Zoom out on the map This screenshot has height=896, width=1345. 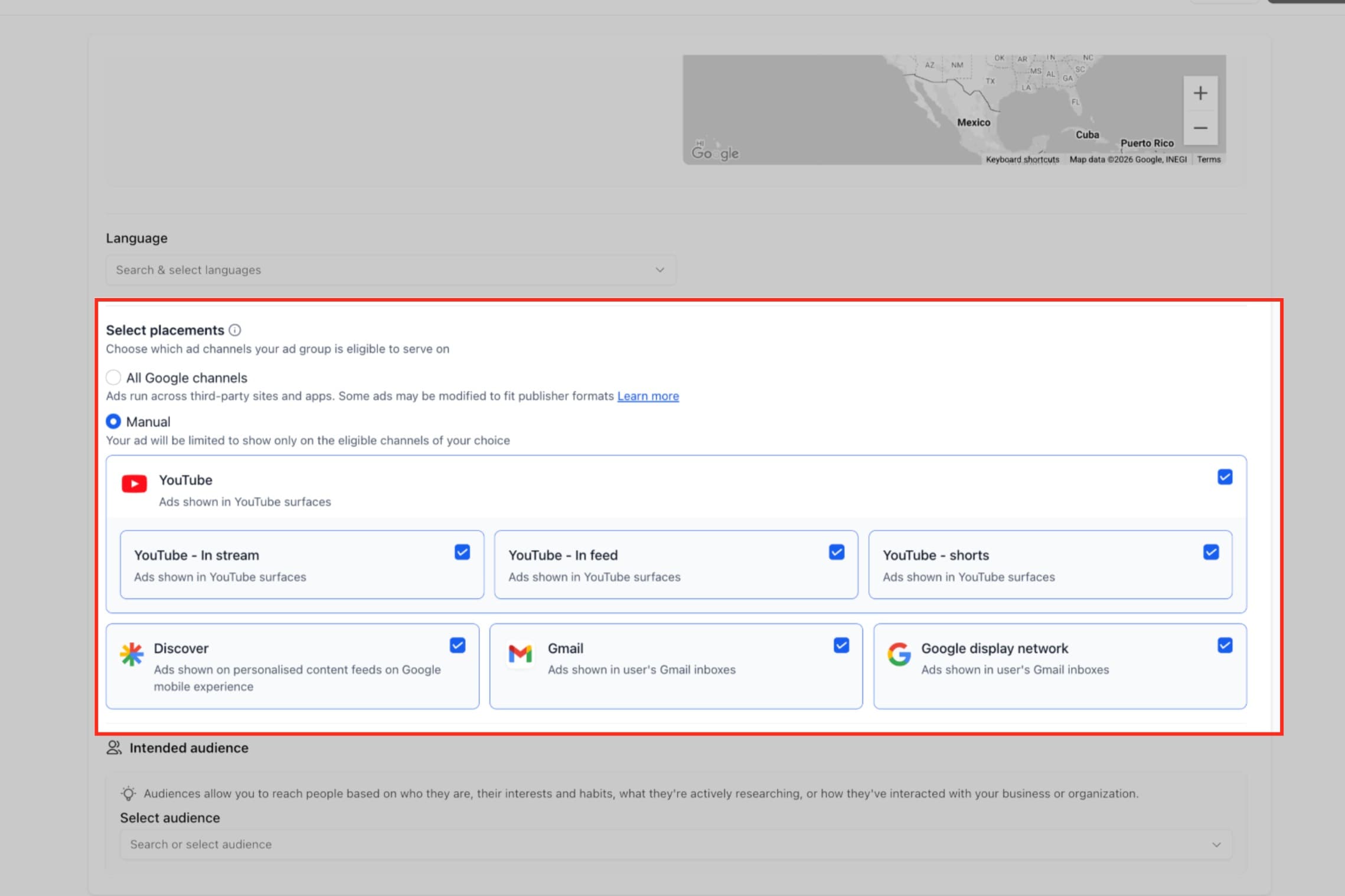(x=1200, y=127)
